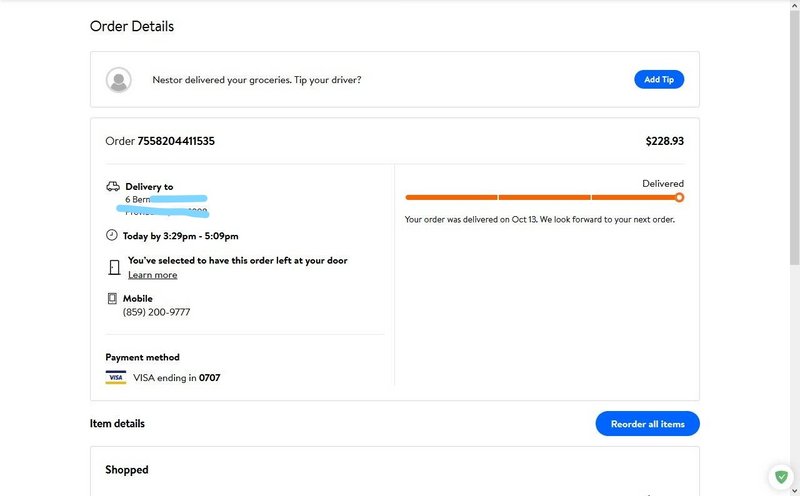
Task: Click the door icon for drop-off
Action: [114, 267]
